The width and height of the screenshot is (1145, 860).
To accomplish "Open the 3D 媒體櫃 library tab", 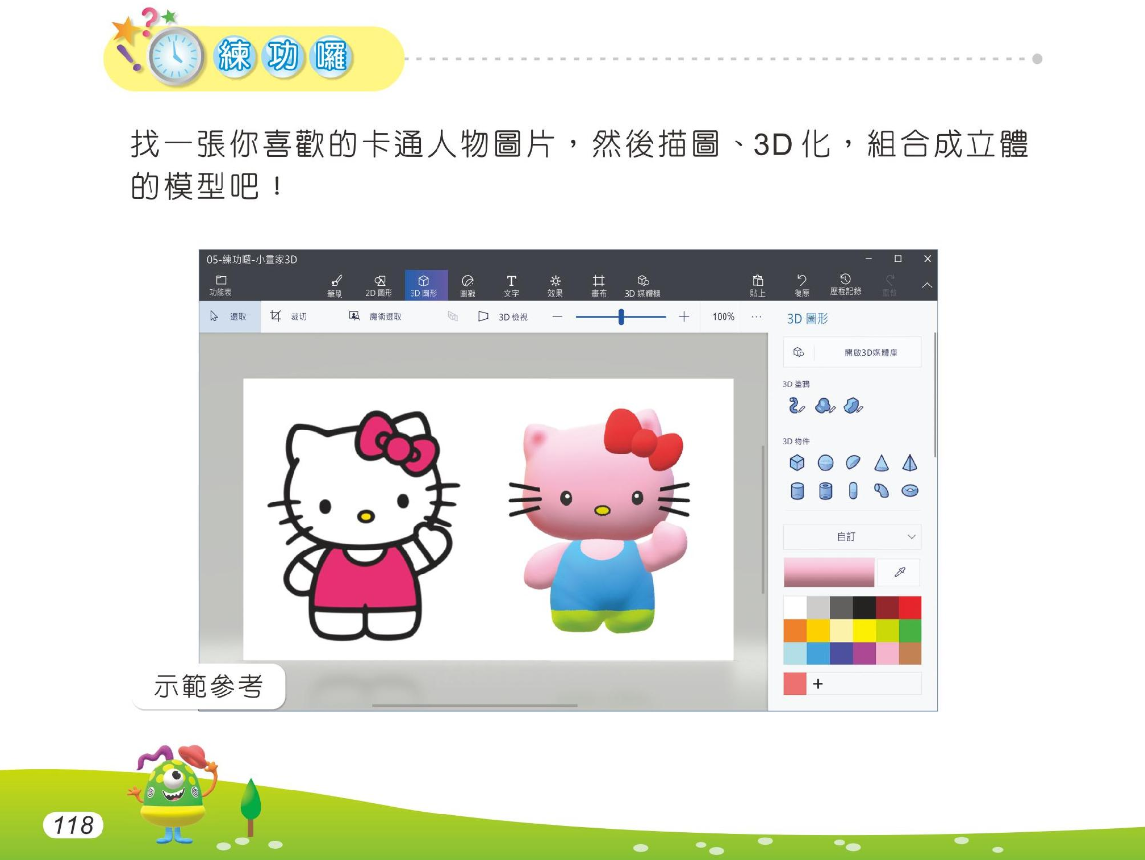I will tap(643, 285).
